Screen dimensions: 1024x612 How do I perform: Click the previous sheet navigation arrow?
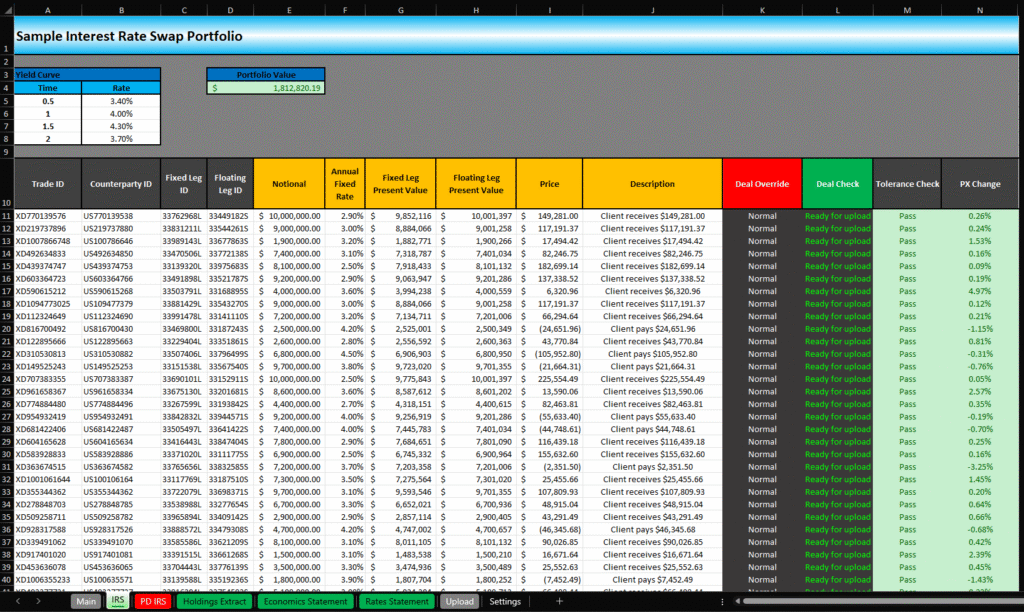point(18,602)
